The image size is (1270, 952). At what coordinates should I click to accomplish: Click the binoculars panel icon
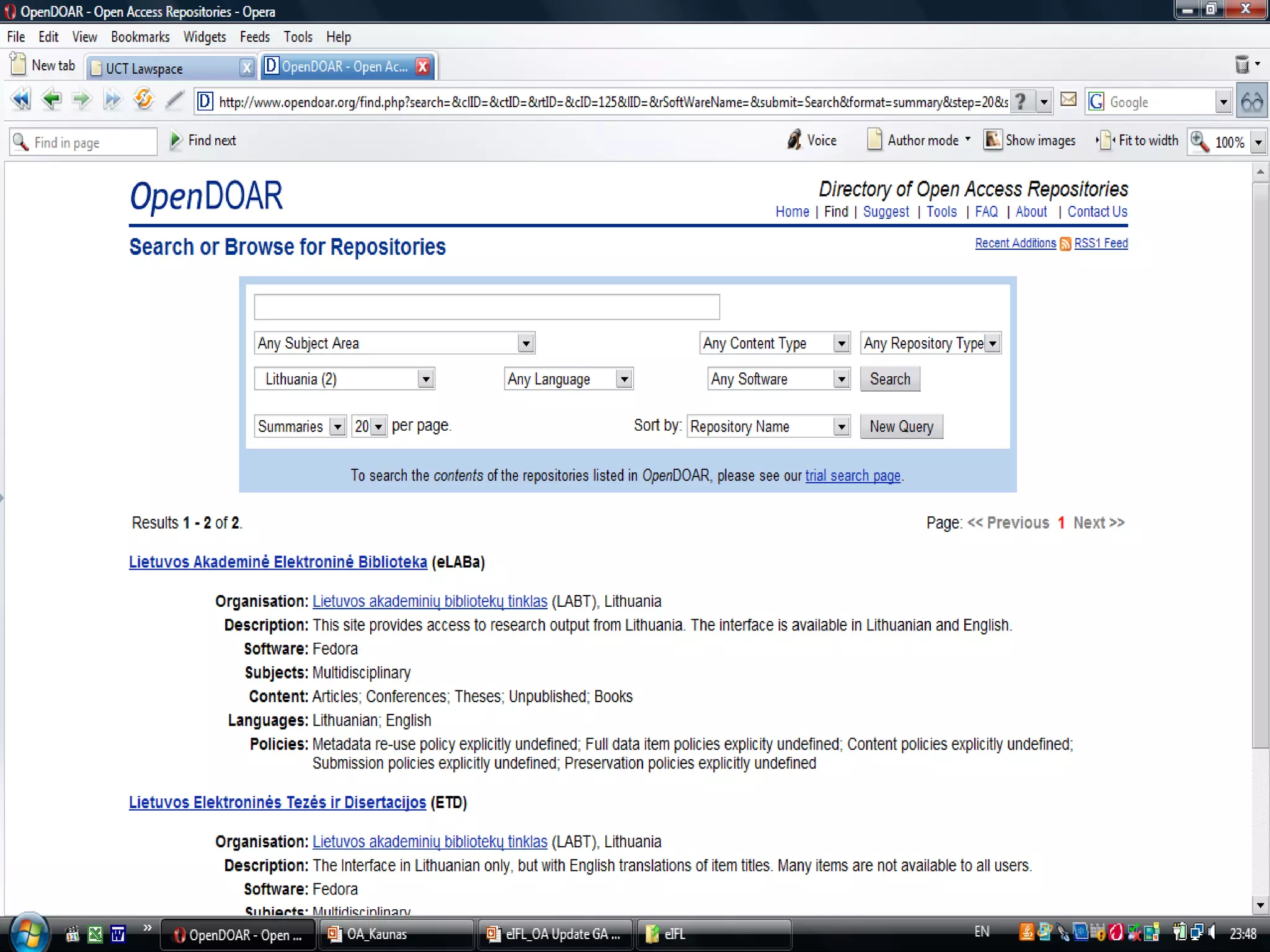pos(1251,102)
